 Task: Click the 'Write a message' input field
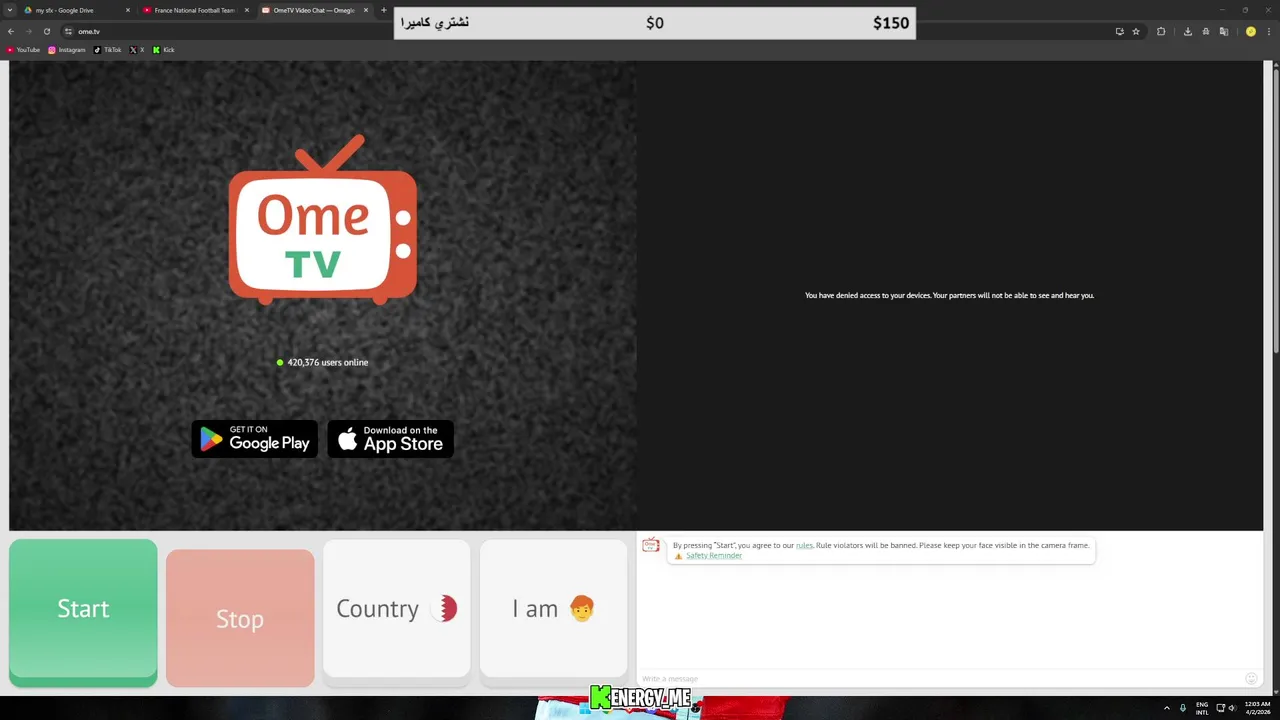[x=940, y=679]
